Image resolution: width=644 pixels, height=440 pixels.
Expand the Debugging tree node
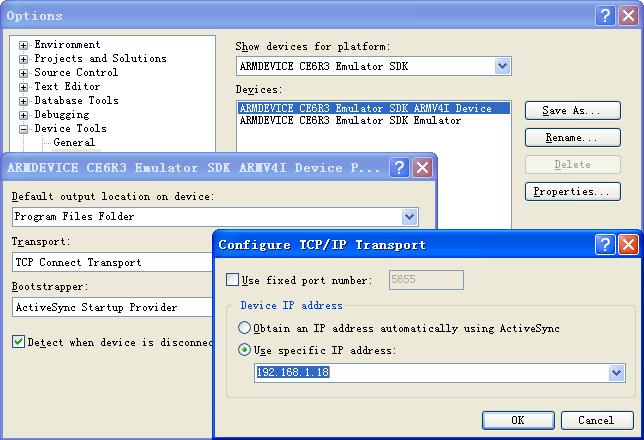click(x=23, y=115)
